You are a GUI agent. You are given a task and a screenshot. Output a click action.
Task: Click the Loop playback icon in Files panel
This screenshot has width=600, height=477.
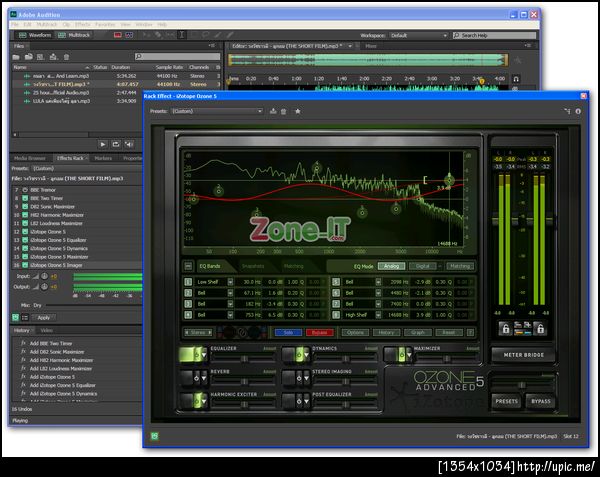116,144
